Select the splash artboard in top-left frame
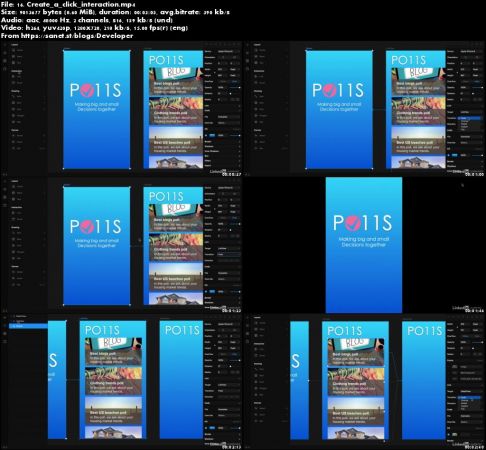This screenshot has width=486, height=450. [97, 110]
